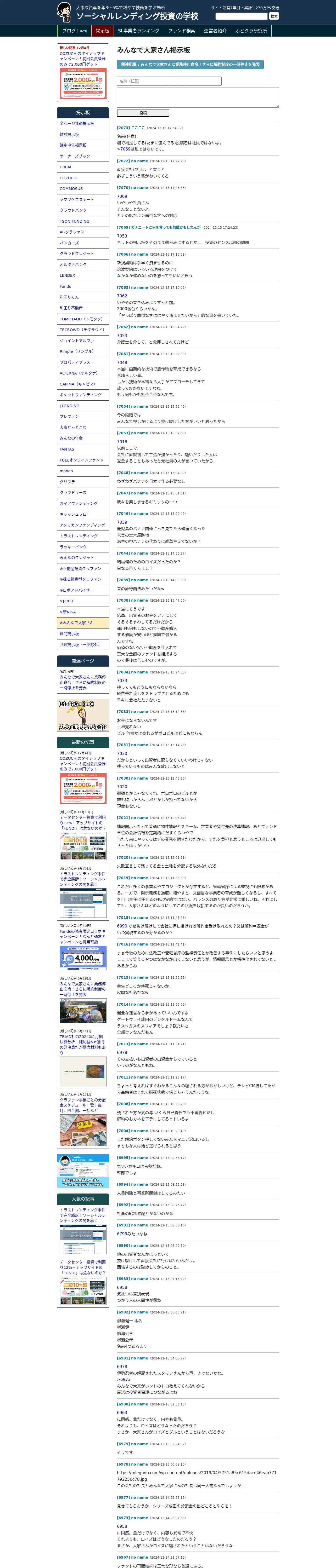Click the 7033 reply reference link
The height and width of the screenshot is (1568, 336).
click(x=122, y=681)
